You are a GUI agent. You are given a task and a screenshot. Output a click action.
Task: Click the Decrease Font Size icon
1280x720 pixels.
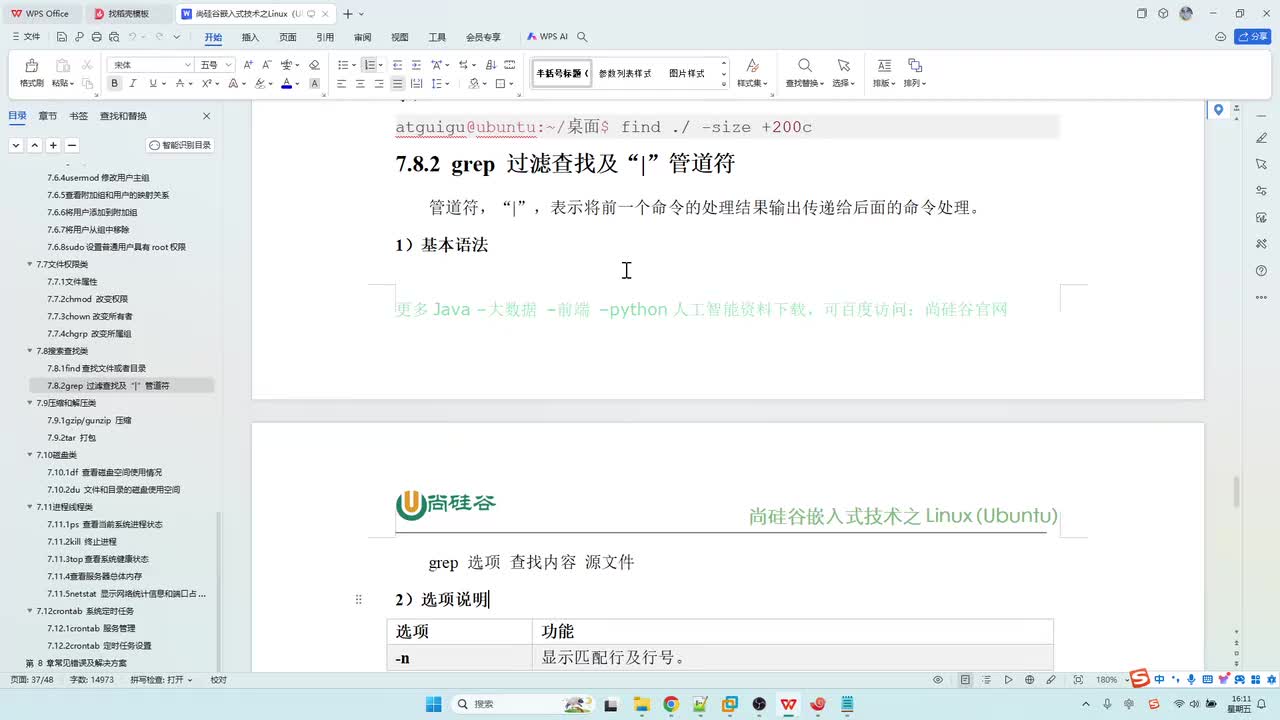point(266,65)
